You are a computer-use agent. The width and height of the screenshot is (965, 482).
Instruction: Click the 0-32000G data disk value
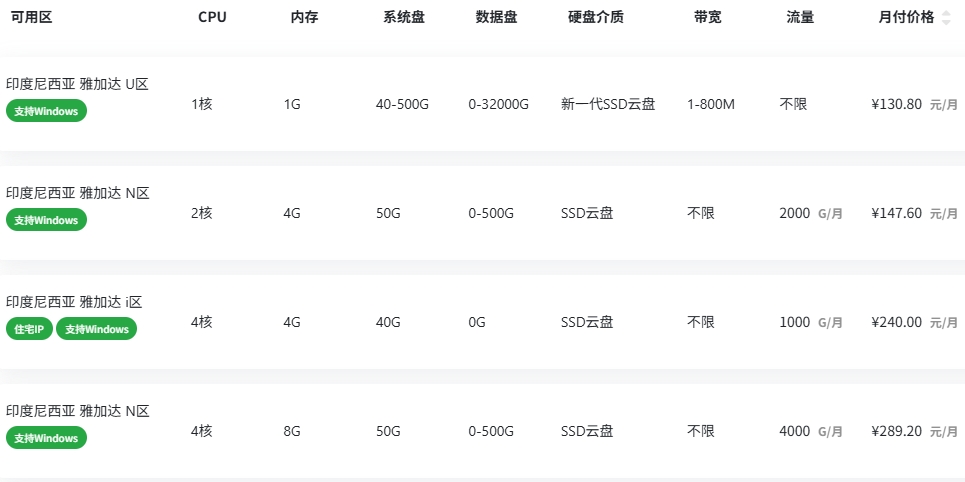click(498, 104)
